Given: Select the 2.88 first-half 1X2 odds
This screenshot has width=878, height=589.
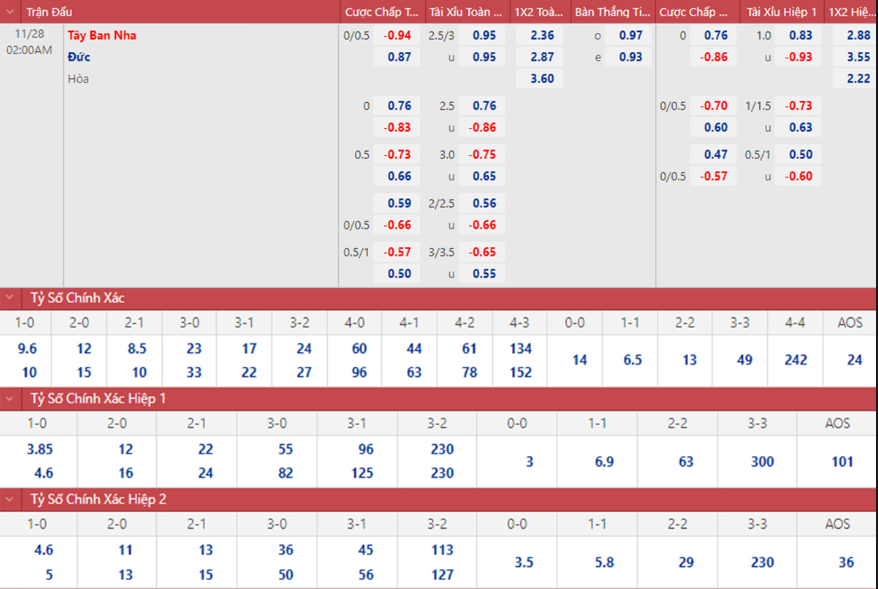Looking at the screenshot, I should click(857, 35).
